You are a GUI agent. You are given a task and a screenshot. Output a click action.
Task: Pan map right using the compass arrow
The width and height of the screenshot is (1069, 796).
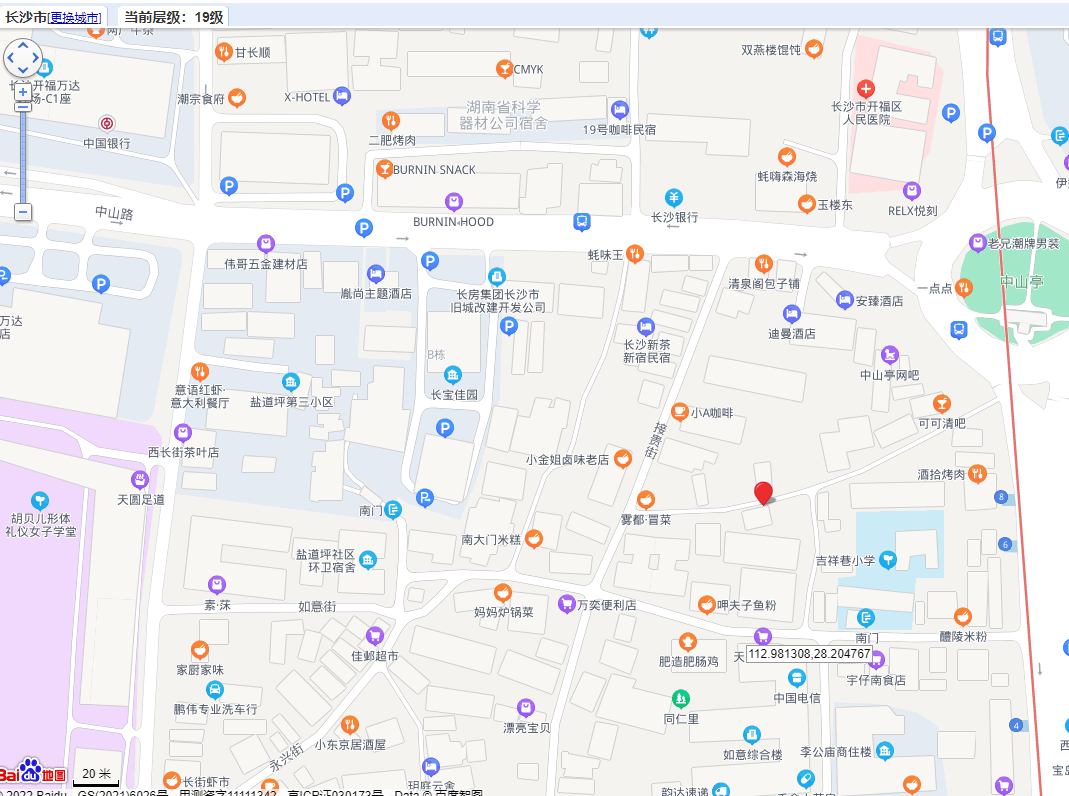(38, 60)
